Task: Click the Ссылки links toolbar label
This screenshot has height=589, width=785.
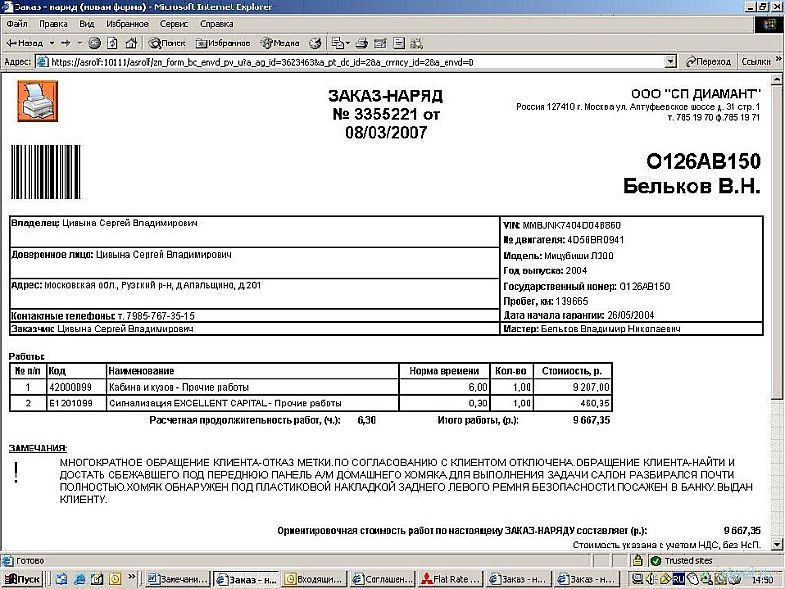Action: tap(756, 62)
